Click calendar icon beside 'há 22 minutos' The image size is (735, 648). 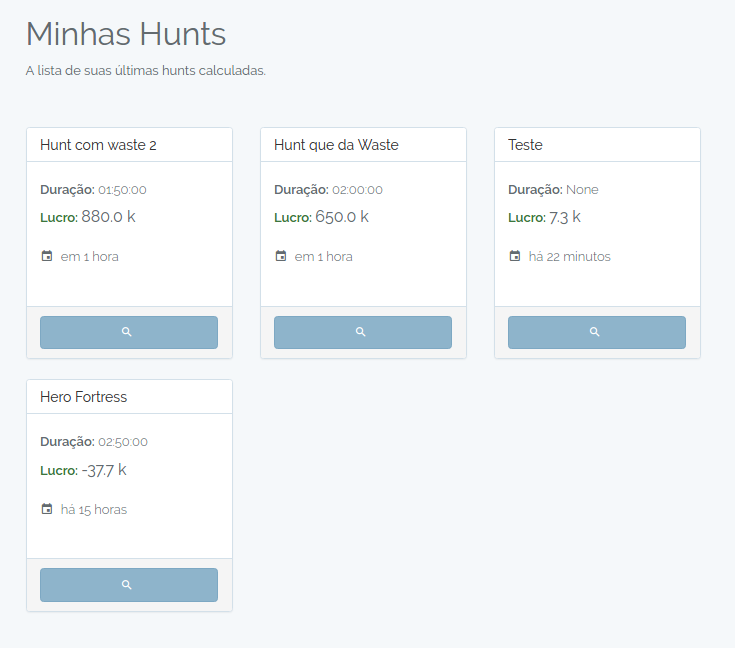pyautogui.click(x=515, y=256)
